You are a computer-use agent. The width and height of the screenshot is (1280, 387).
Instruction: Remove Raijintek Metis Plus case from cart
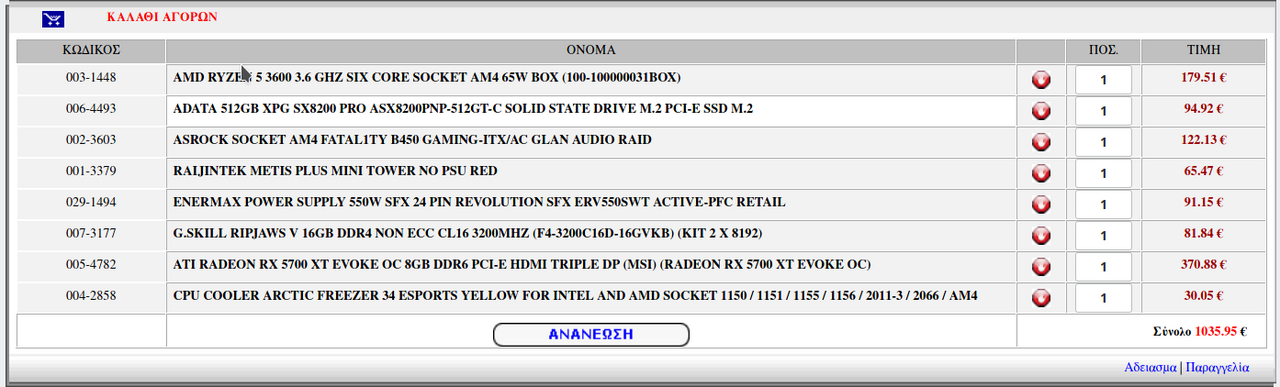tap(1041, 173)
